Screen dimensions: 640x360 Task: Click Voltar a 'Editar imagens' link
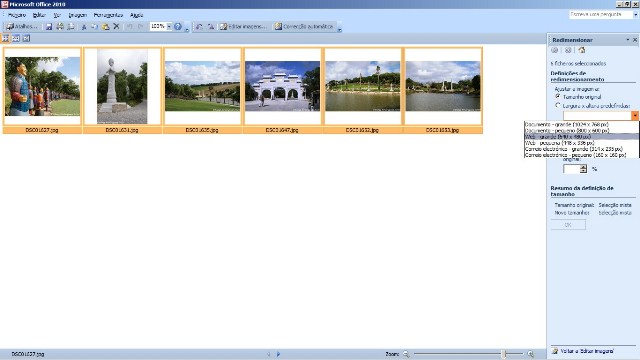pyautogui.click(x=587, y=351)
